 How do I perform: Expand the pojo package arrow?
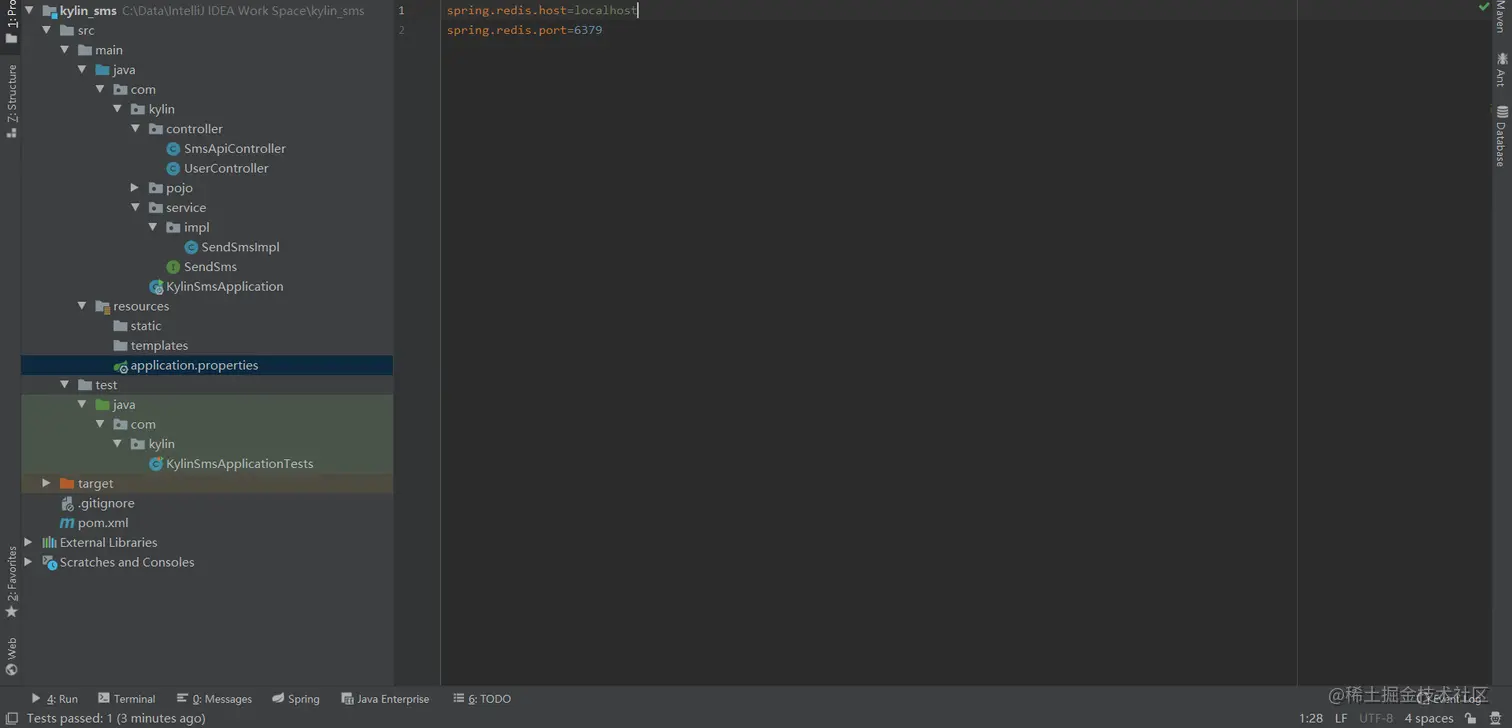click(135, 188)
